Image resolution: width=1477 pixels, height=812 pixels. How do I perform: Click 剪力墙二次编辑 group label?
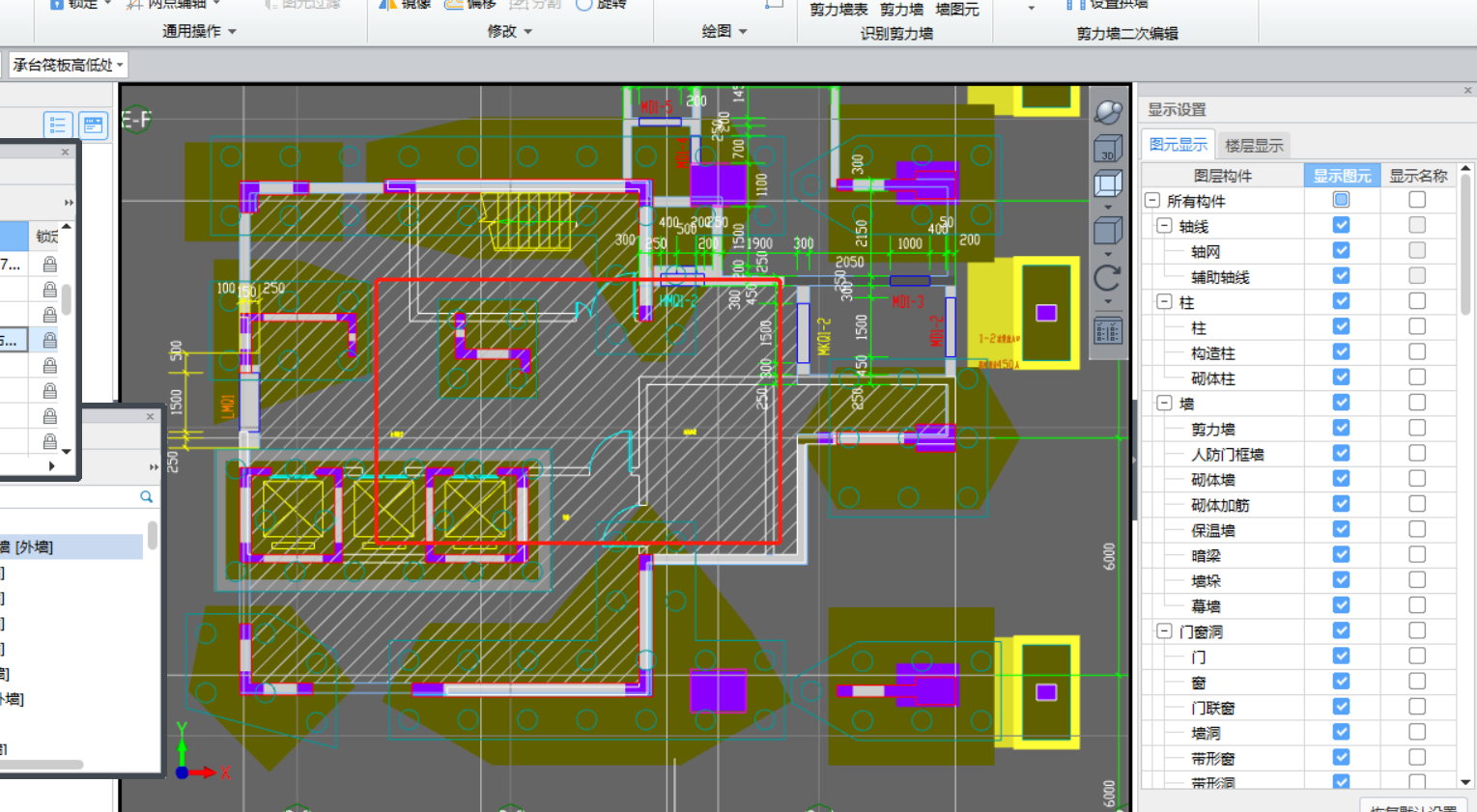[x=1127, y=33]
